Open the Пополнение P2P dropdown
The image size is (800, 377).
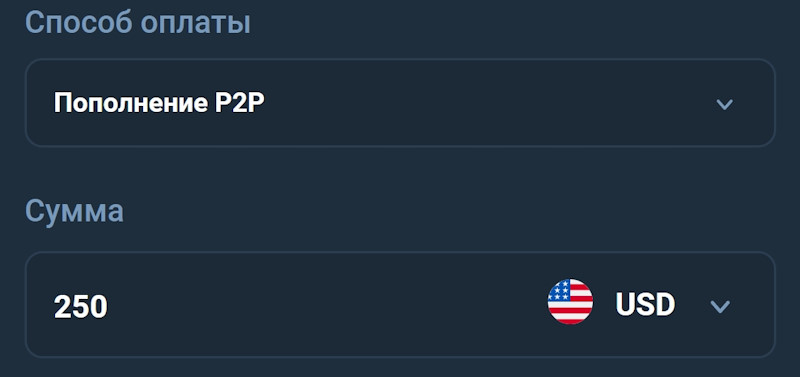pyautogui.click(x=400, y=103)
